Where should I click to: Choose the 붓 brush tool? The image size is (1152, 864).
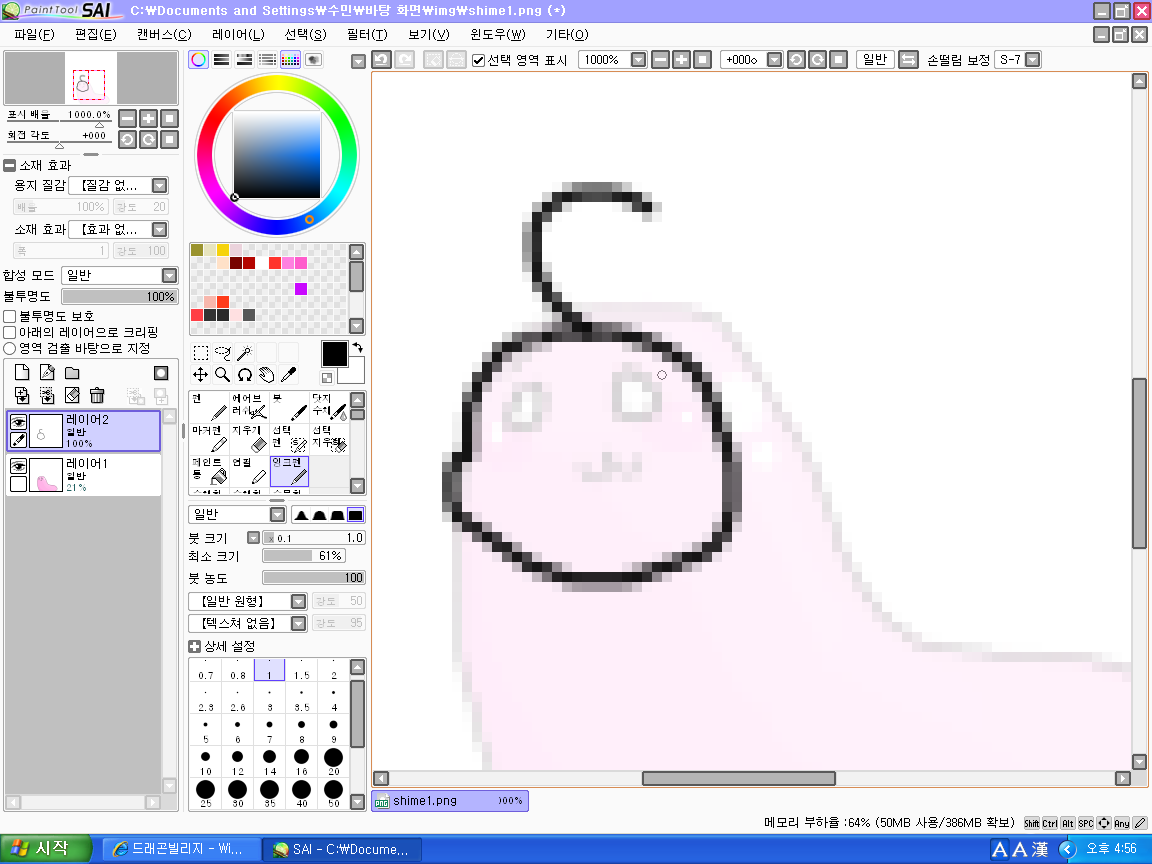point(289,407)
